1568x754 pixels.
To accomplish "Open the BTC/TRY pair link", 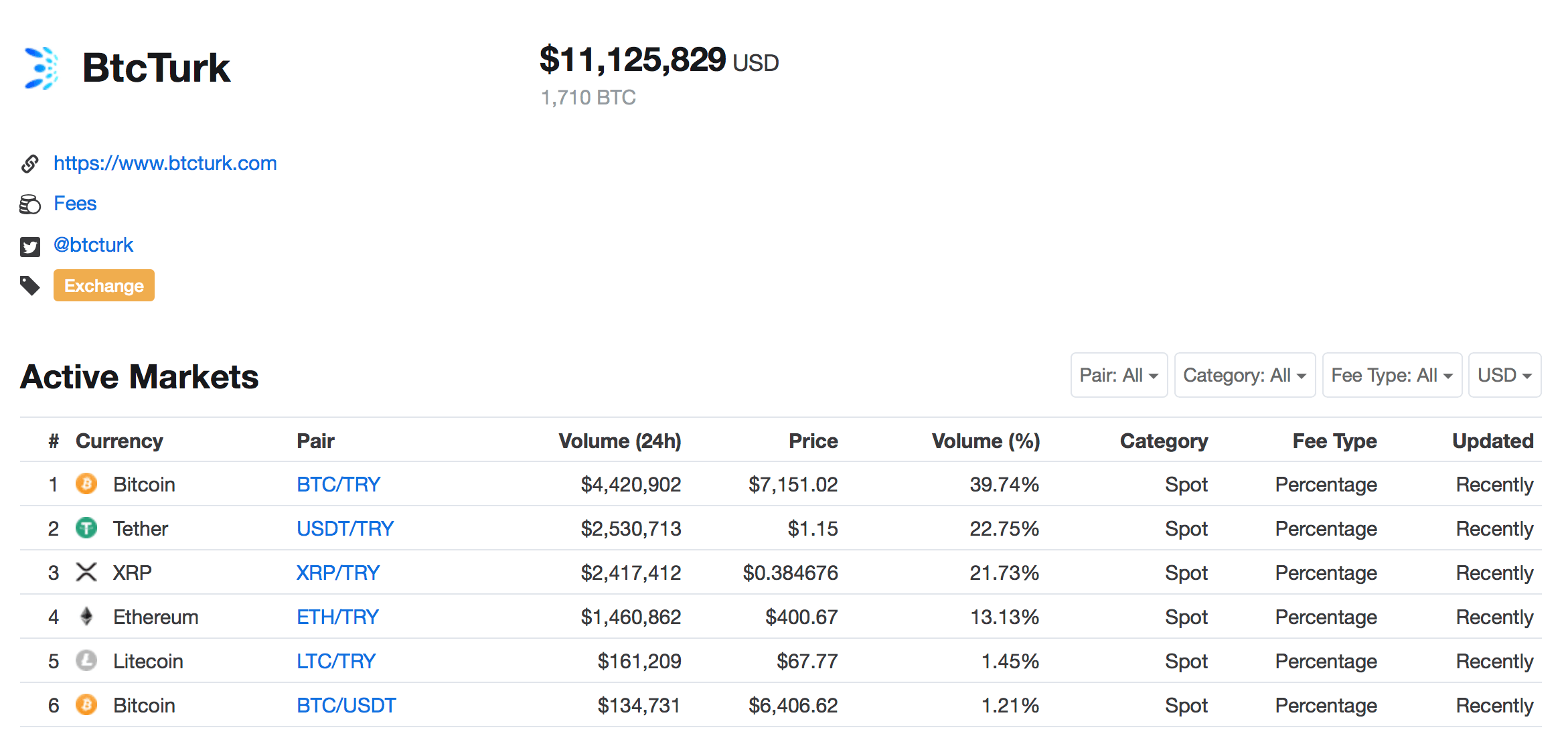I will pyautogui.click(x=338, y=484).
